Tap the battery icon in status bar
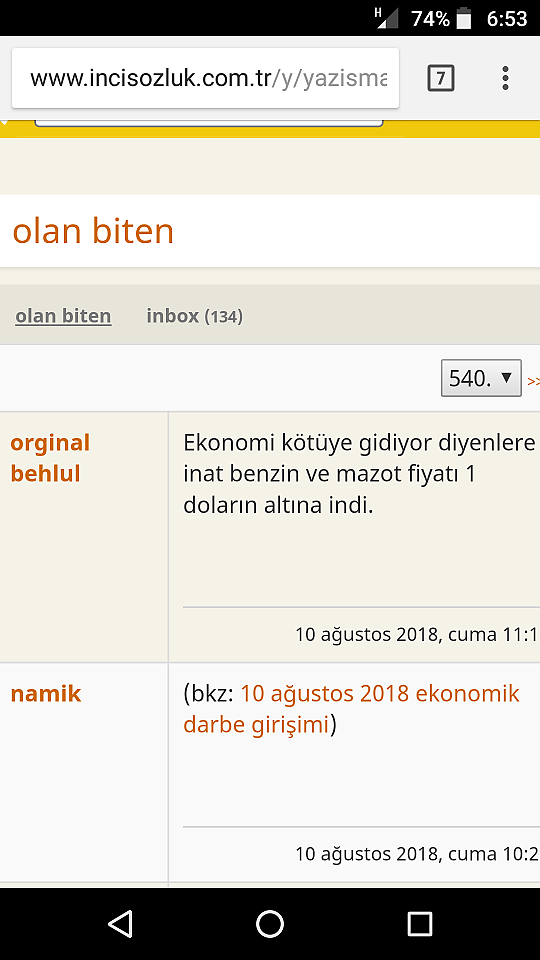The height and width of the screenshot is (960, 540). [463, 18]
